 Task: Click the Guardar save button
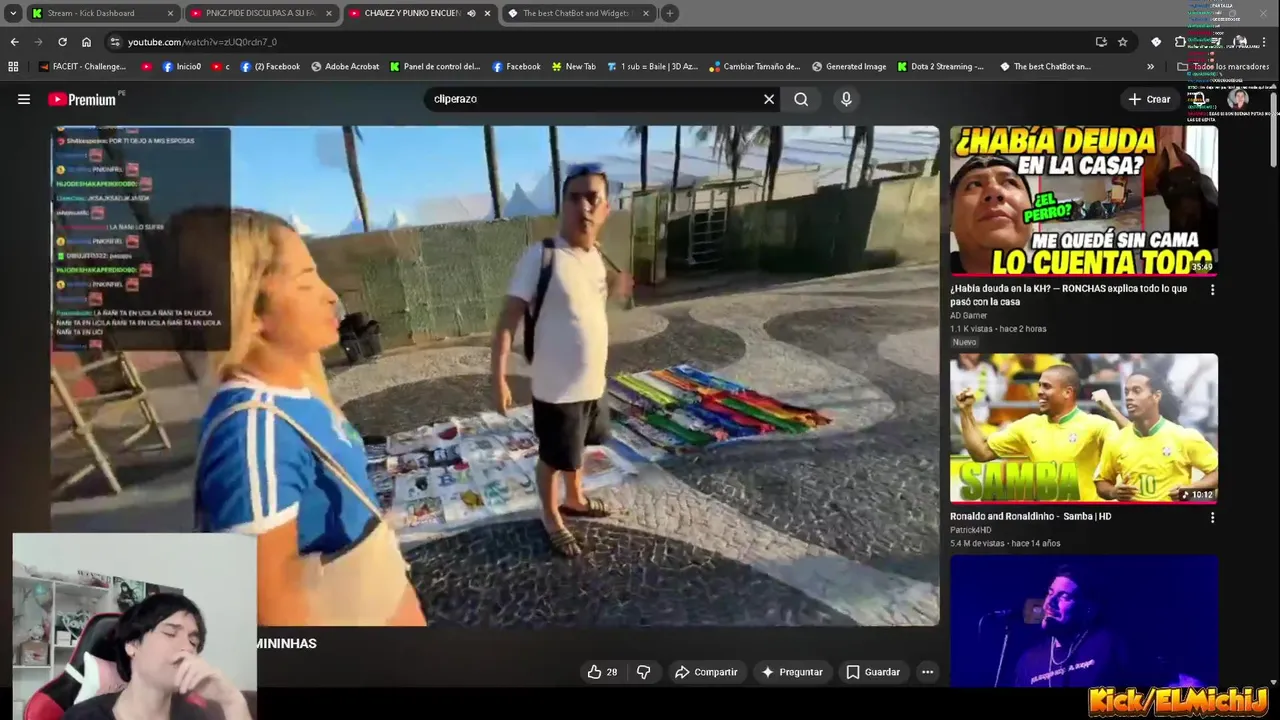873,672
